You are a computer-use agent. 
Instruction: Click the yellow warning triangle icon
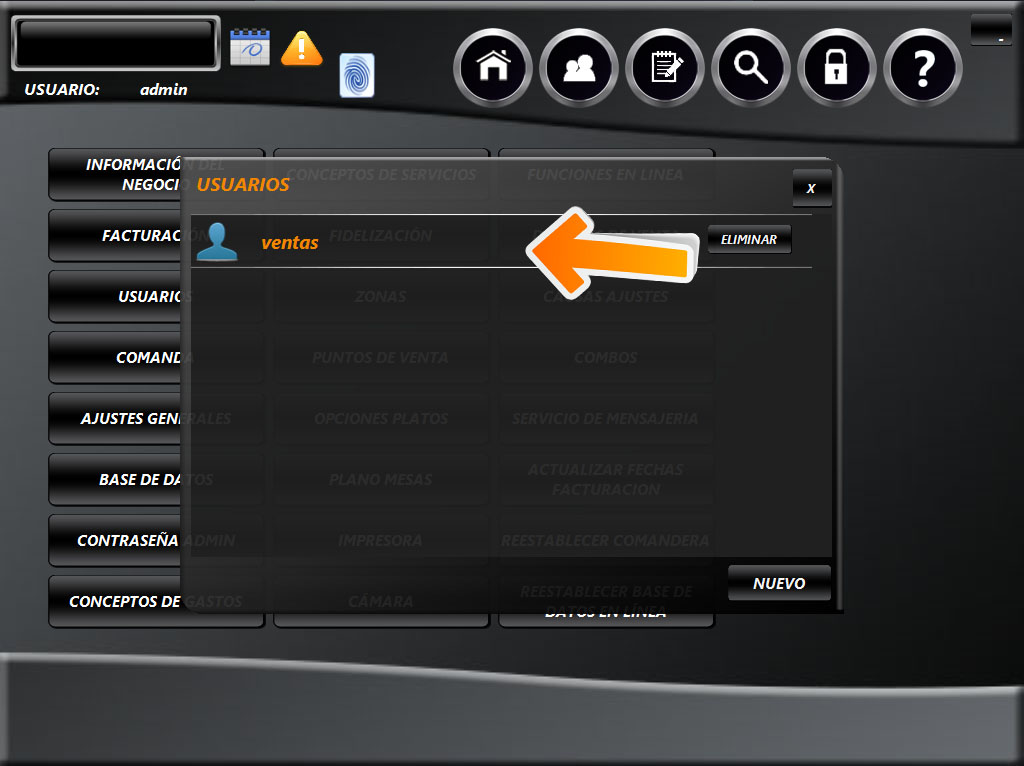[301, 48]
